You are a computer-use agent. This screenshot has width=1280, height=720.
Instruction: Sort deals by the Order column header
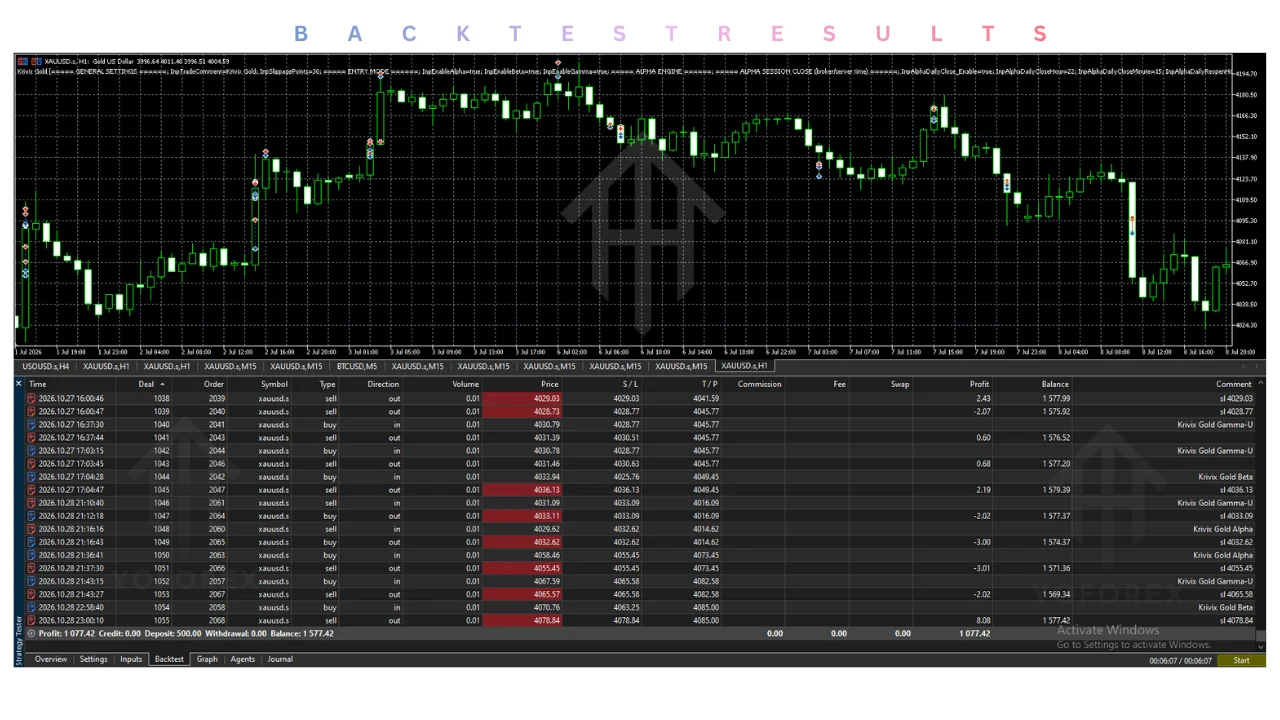tap(214, 384)
